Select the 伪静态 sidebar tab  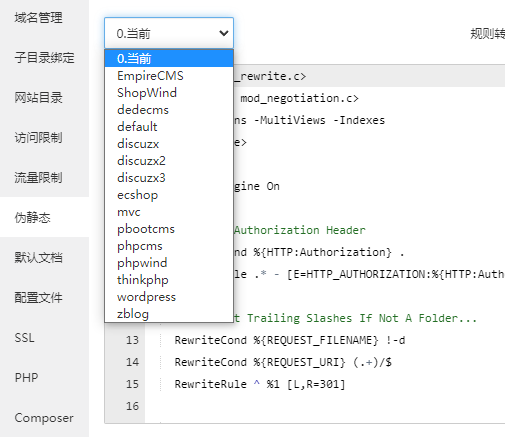click(x=44, y=217)
